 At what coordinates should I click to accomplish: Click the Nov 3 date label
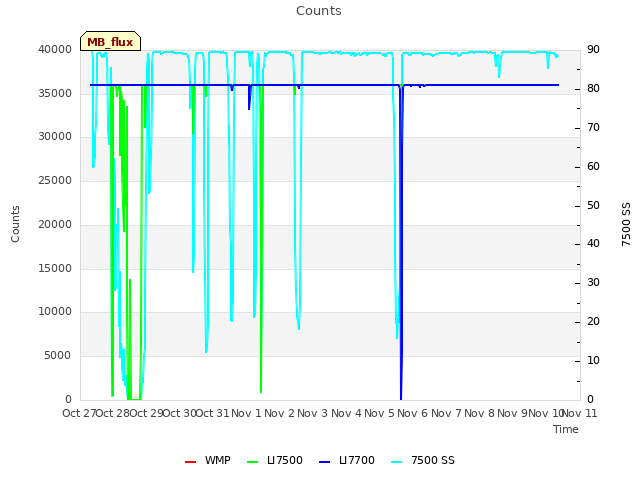pyautogui.click(x=313, y=413)
